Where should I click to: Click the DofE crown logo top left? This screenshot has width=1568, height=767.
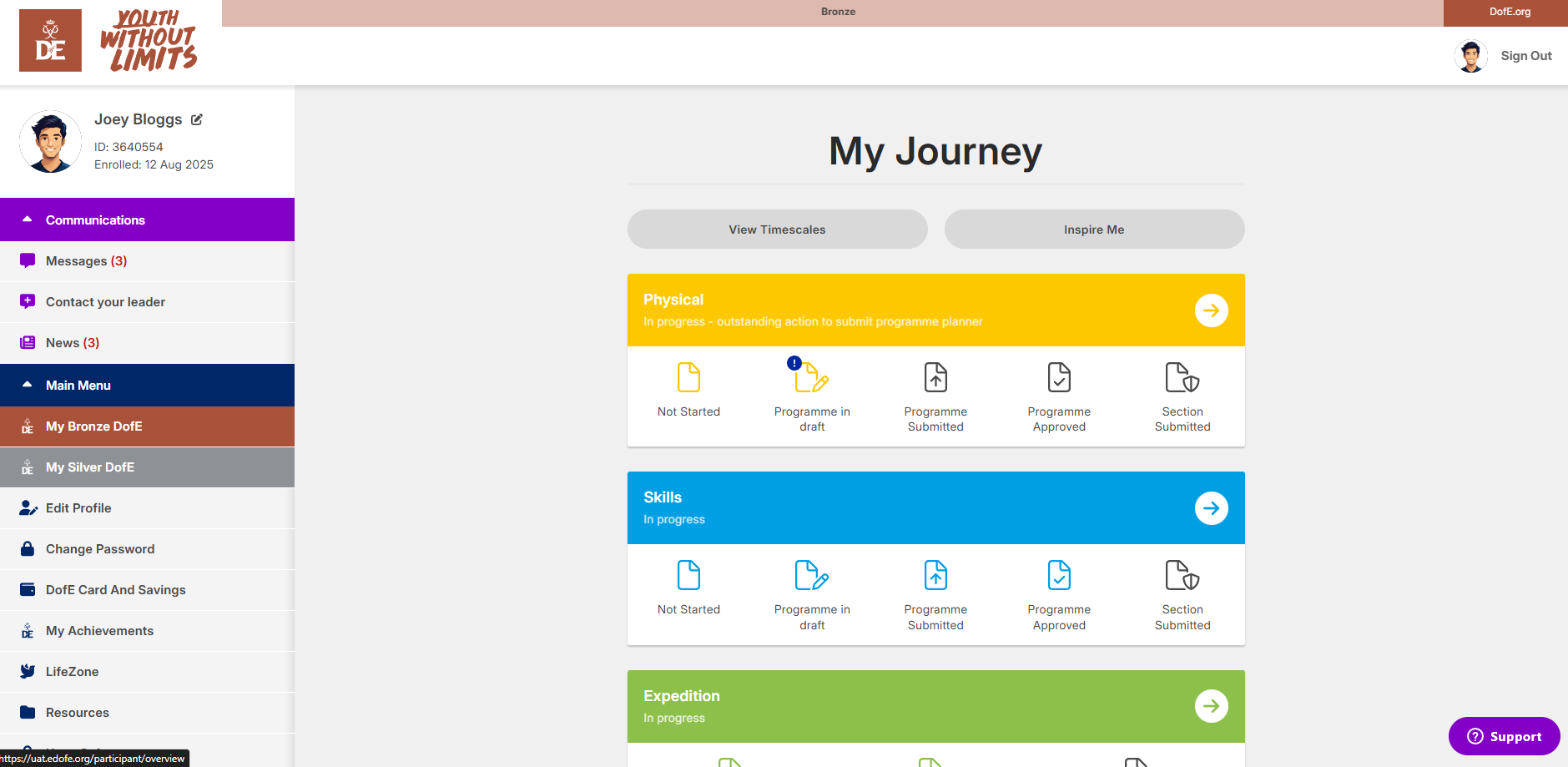click(50, 39)
